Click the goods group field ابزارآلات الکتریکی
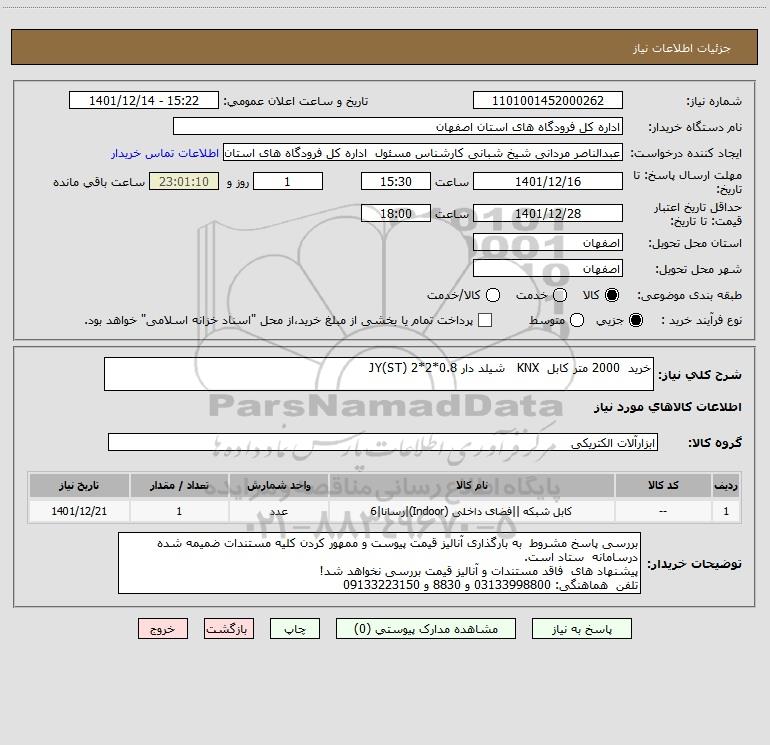770x745 pixels. (383, 442)
